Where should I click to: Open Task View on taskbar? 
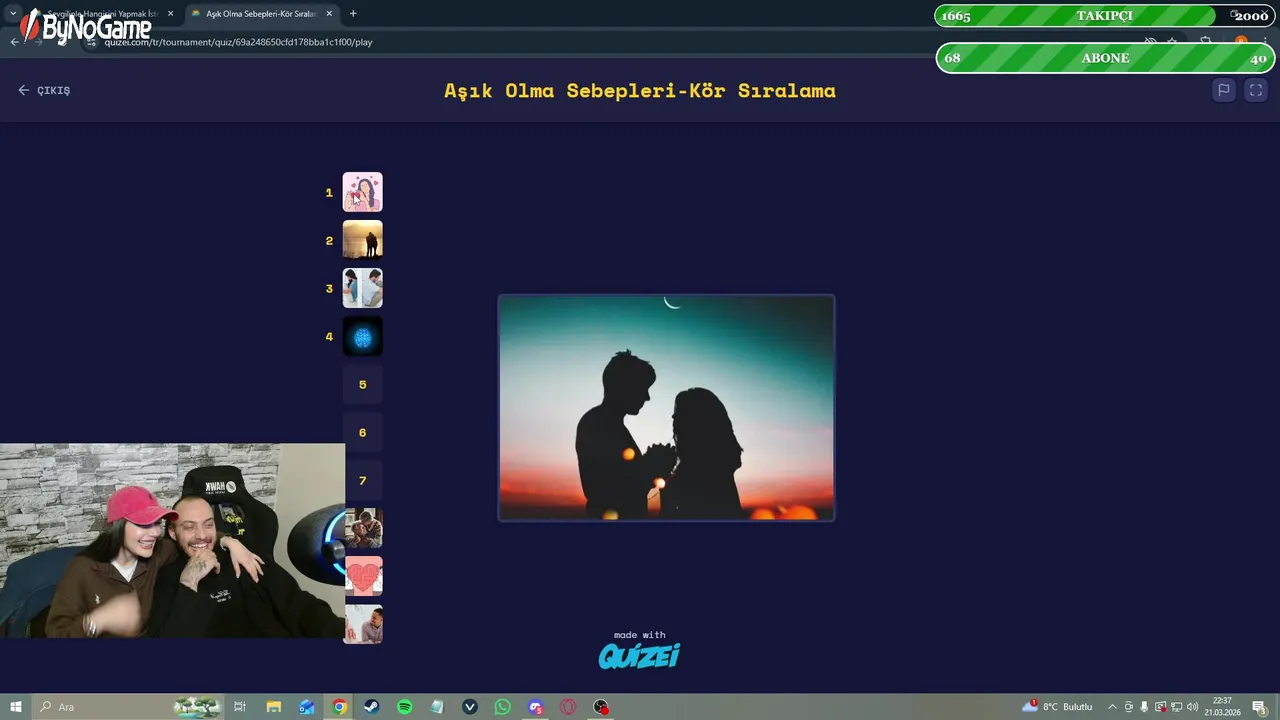(x=240, y=707)
